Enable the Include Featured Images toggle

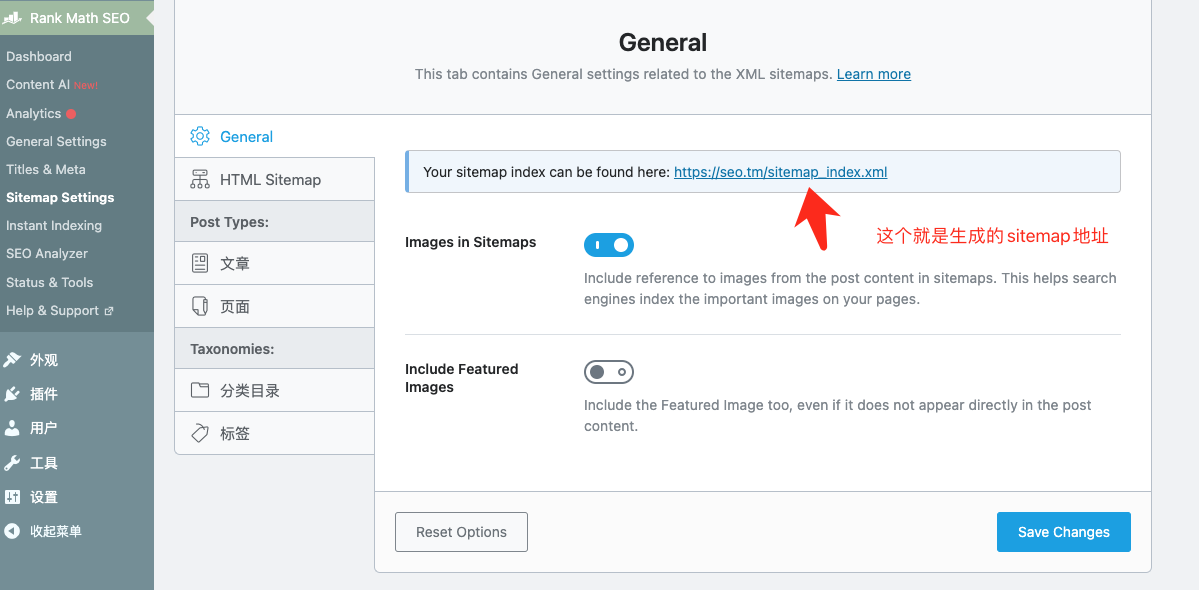(x=608, y=372)
